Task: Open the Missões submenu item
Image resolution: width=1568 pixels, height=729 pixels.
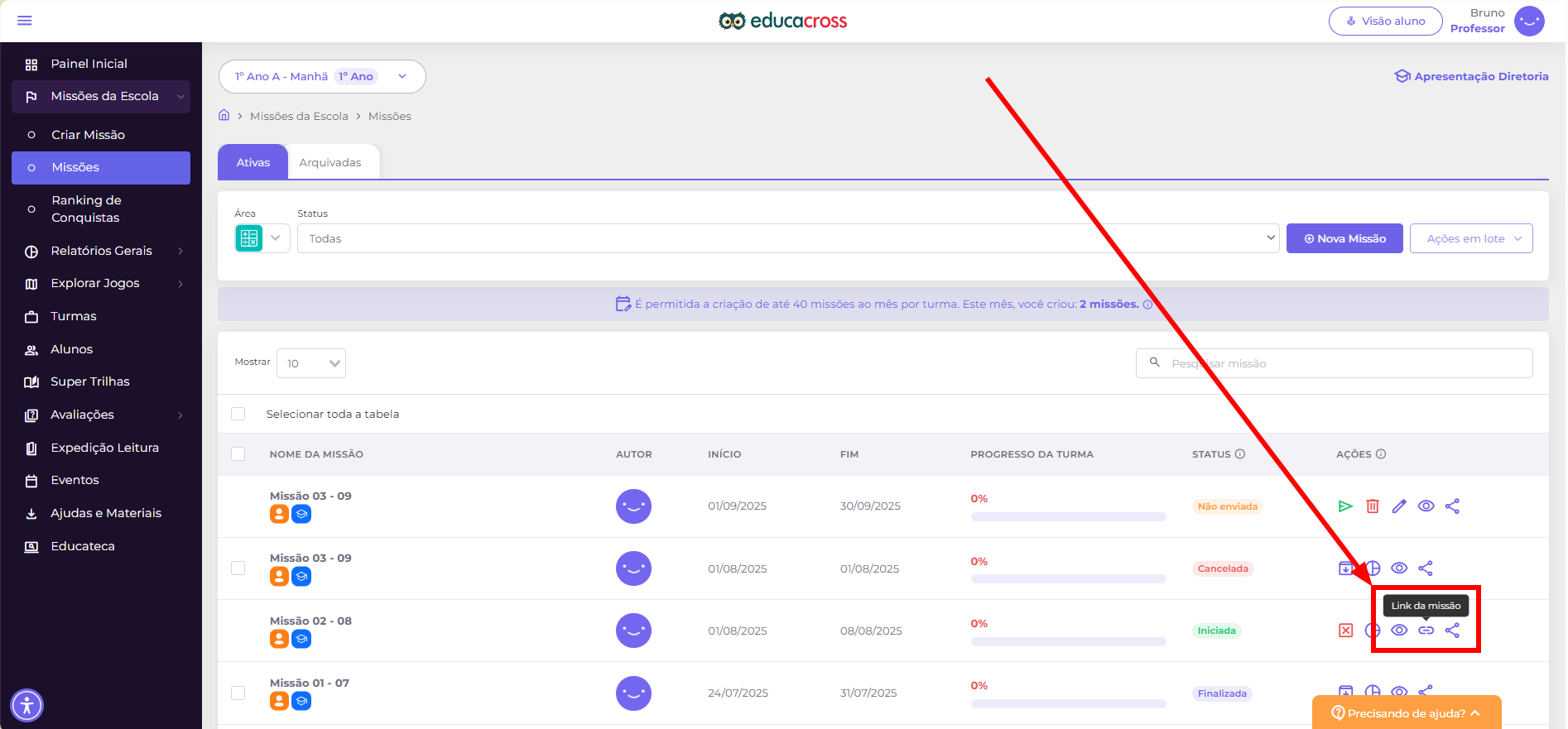Action: click(101, 167)
